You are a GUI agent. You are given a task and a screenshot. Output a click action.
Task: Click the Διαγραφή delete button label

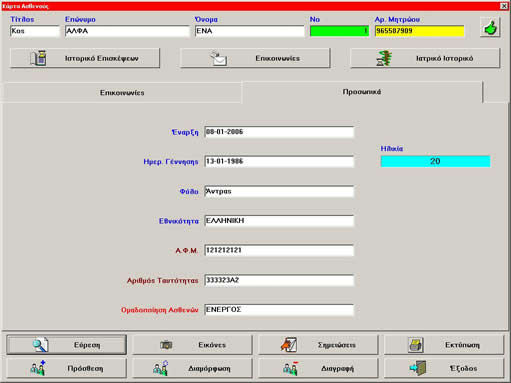coord(337,369)
